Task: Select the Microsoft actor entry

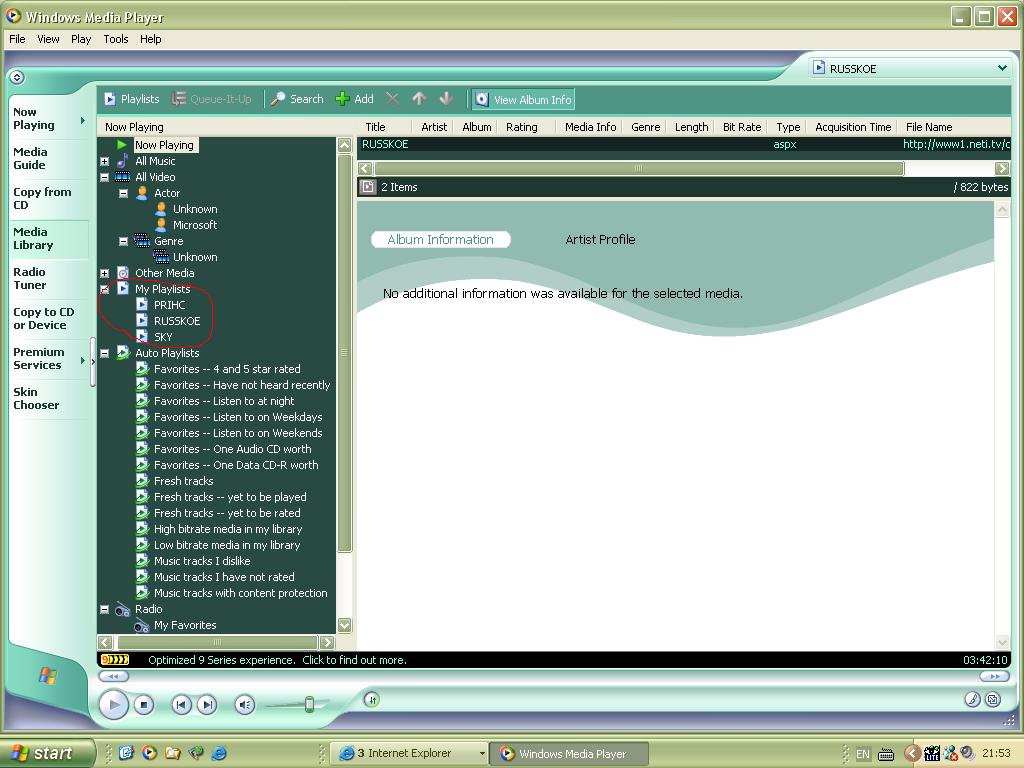Action: (x=195, y=225)
